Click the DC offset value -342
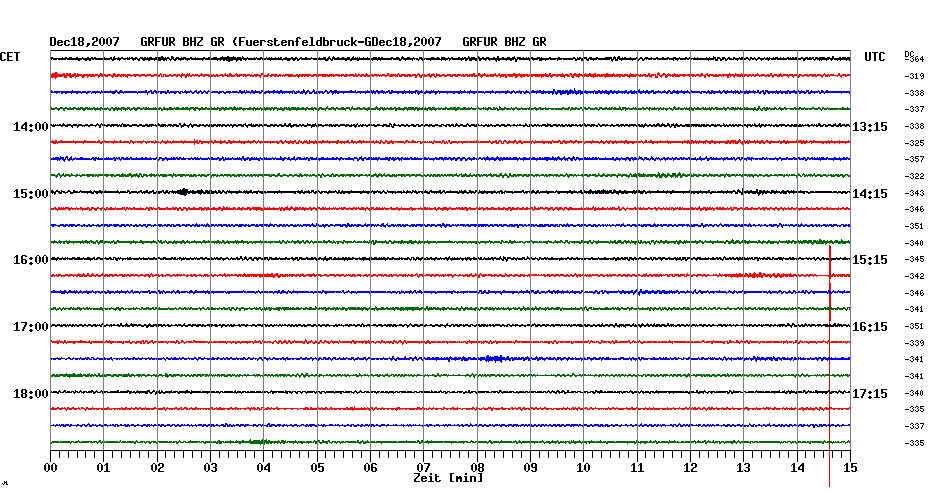This screenshot has width=930, height=494. pos(915,276)
